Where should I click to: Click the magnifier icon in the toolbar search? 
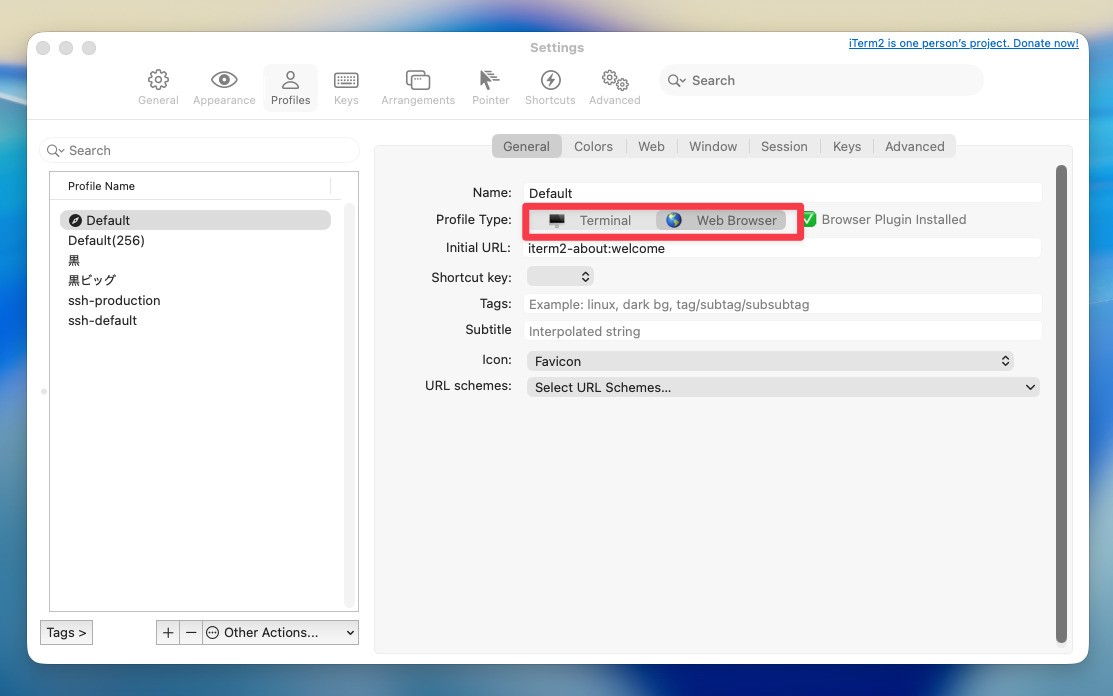pyautogui.click(x=676, y=81)
